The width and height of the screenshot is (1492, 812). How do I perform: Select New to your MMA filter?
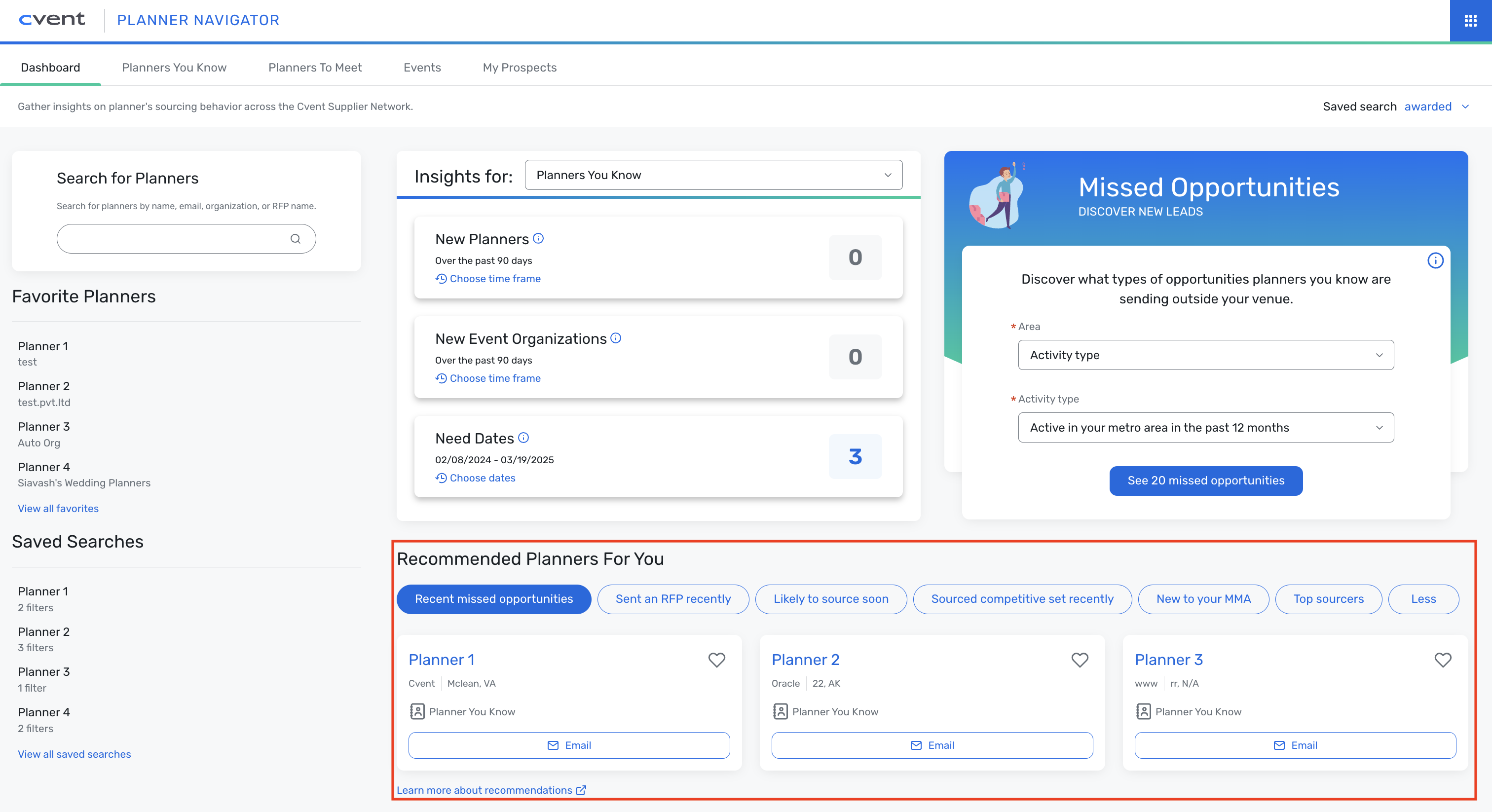pos(1203,599)
